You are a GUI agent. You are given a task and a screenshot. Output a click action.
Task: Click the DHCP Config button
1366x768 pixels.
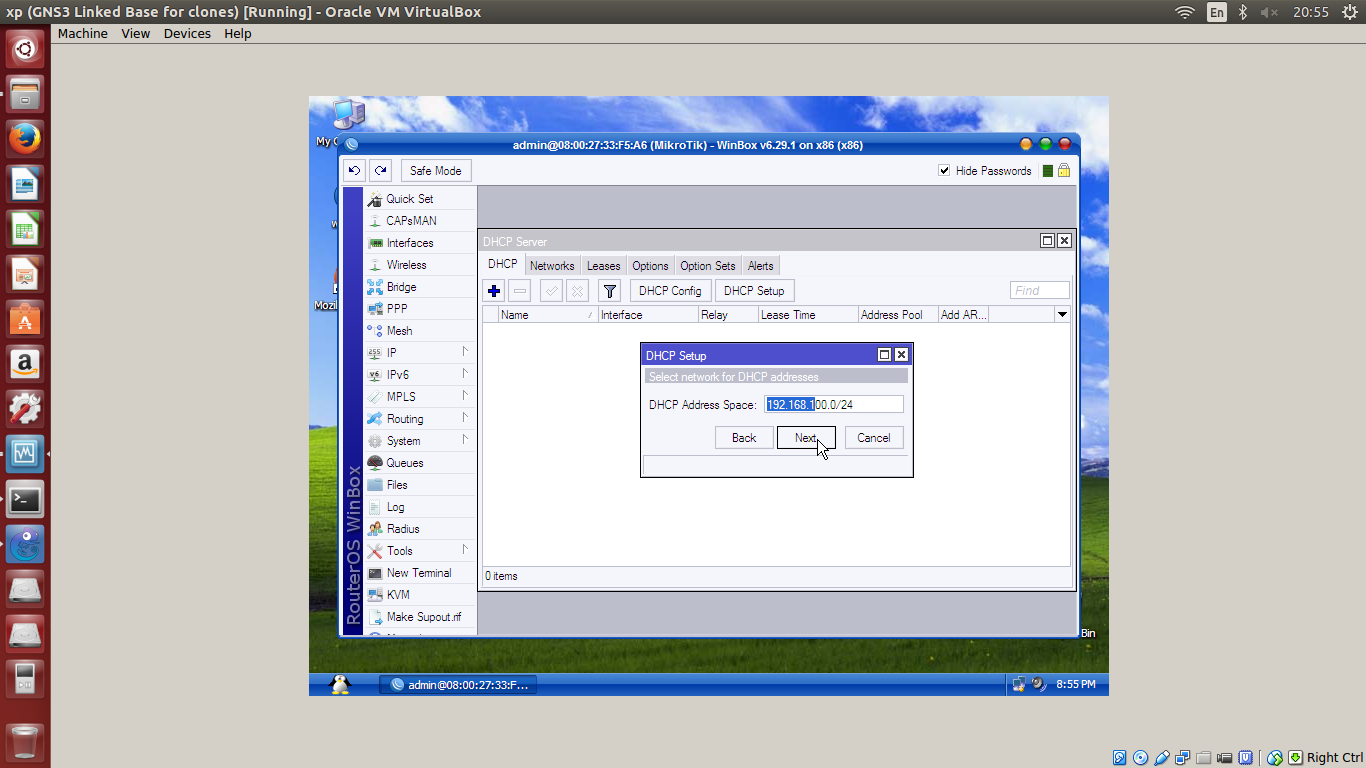[x=670, y=291]
